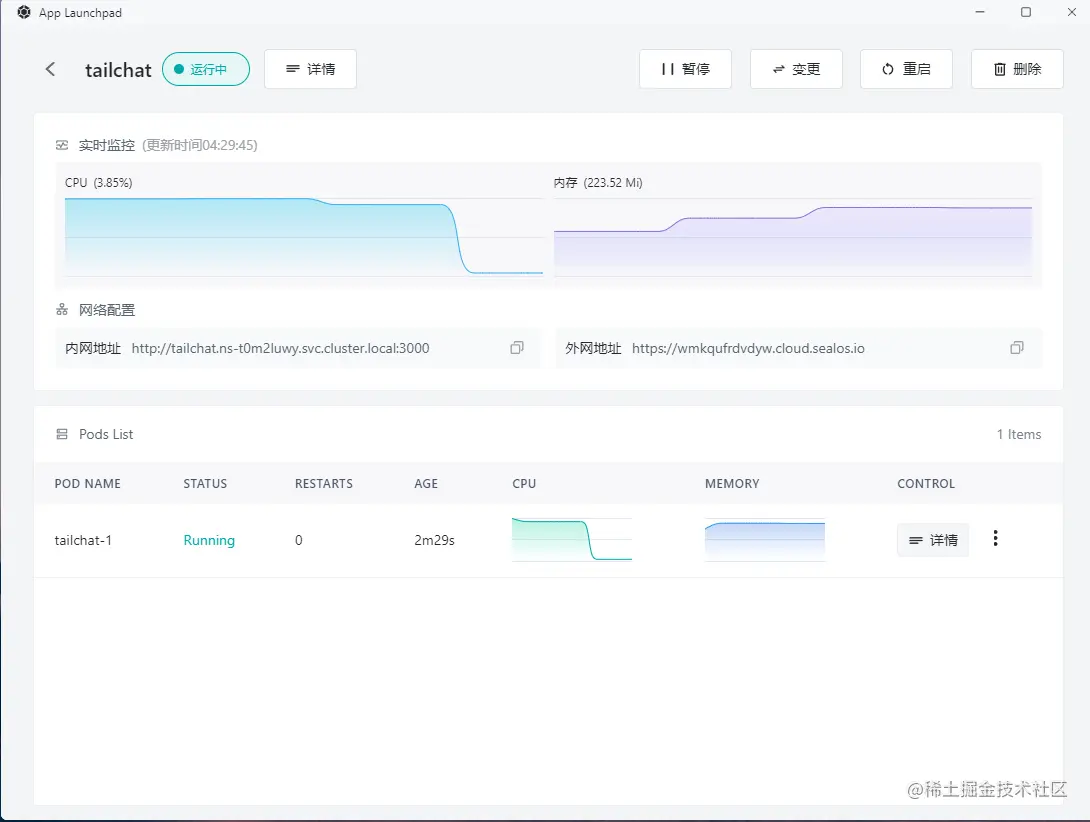
Task: Click the CPU (3.85%) label
Action: [99, 183]
